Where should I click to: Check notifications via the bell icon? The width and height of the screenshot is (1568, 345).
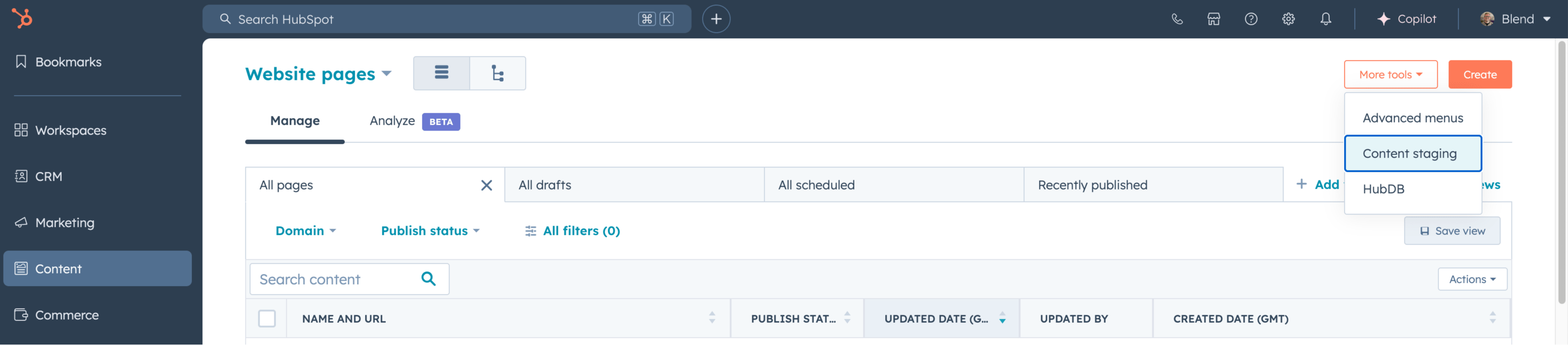(1326, 19)
